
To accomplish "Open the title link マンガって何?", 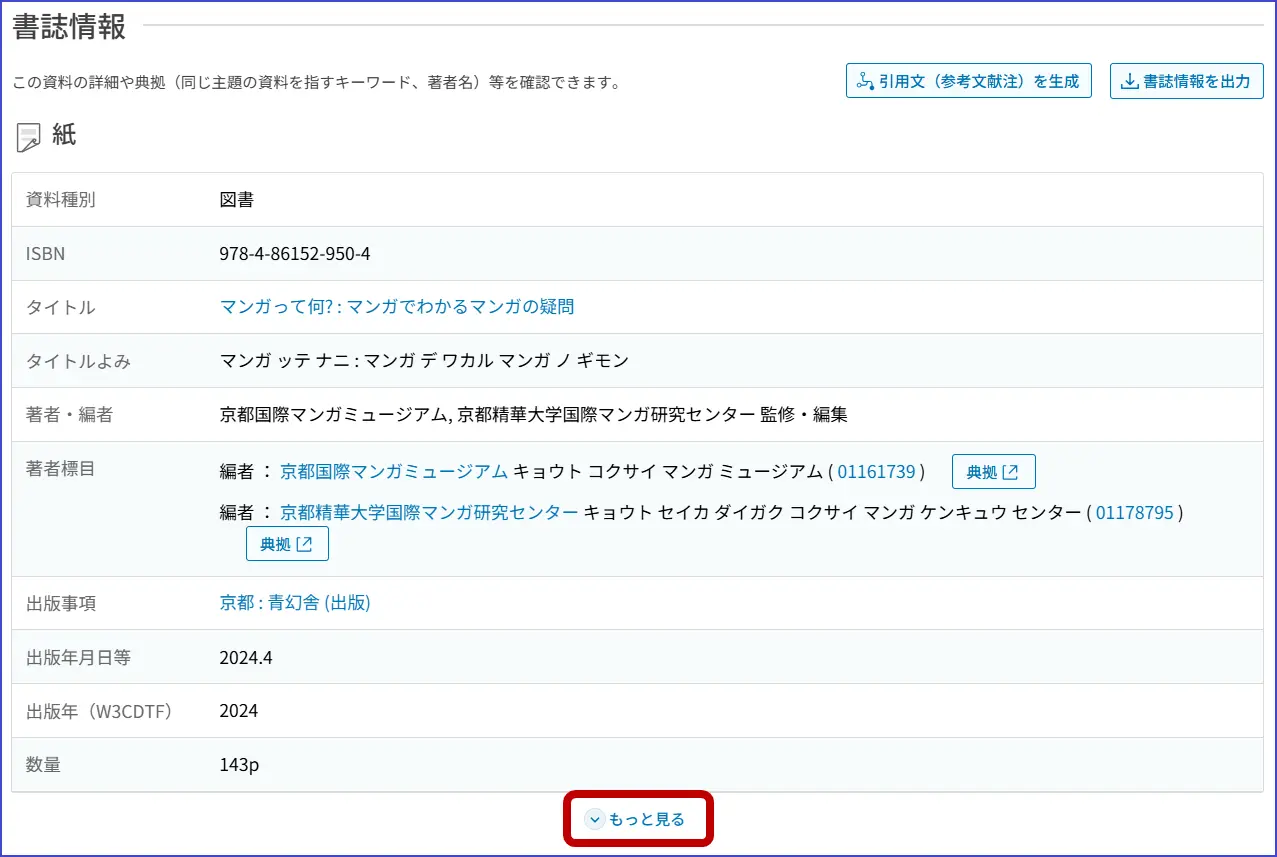I will click(396, 307).
